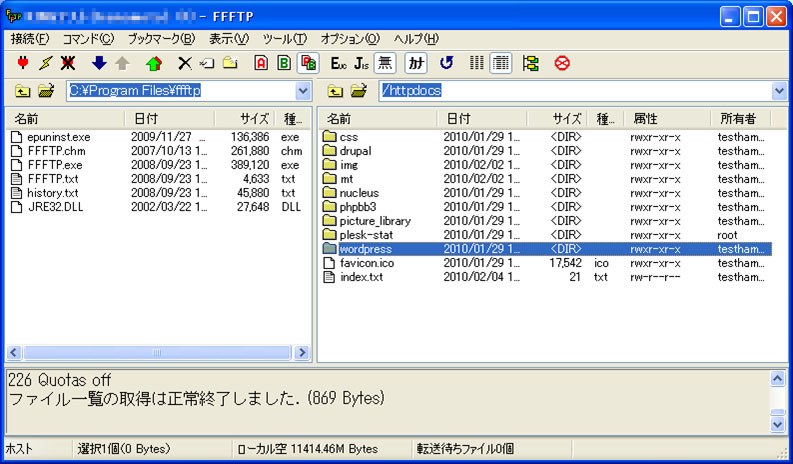This screenshot has width=793, height=464.
Task: Toggle ASCII transfer mode (A icon)
Action: [x=261, y=63]
